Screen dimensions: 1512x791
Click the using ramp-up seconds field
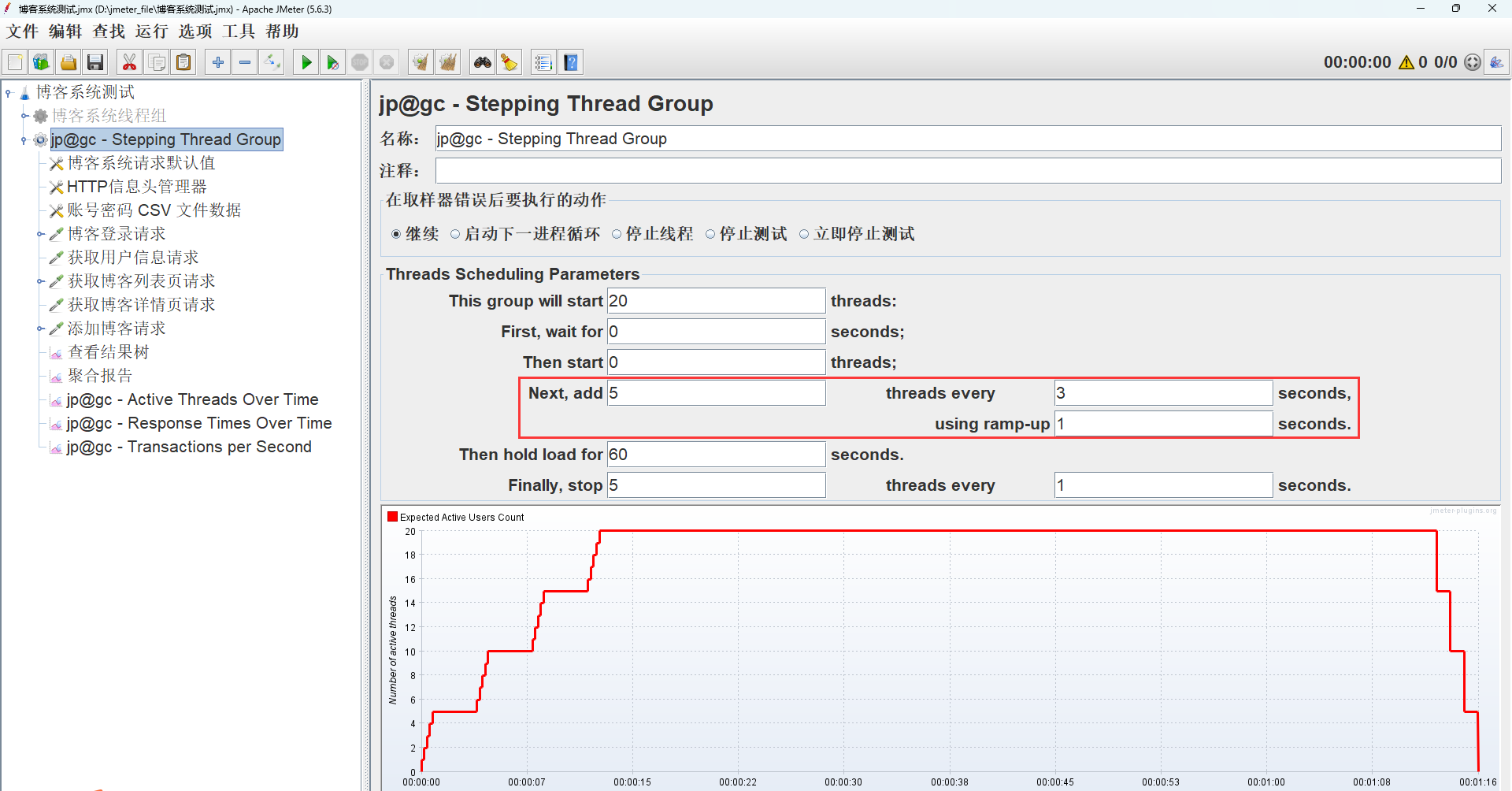pos(1163,424)
